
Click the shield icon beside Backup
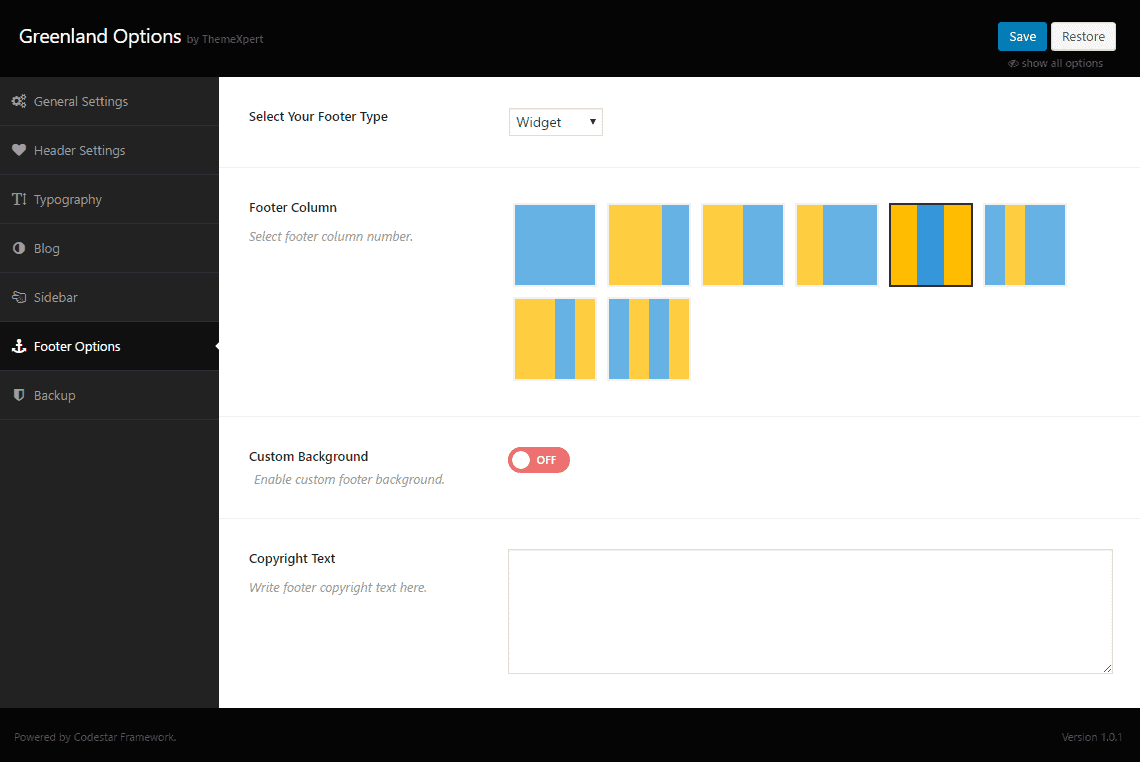click(x=19, y=395)
